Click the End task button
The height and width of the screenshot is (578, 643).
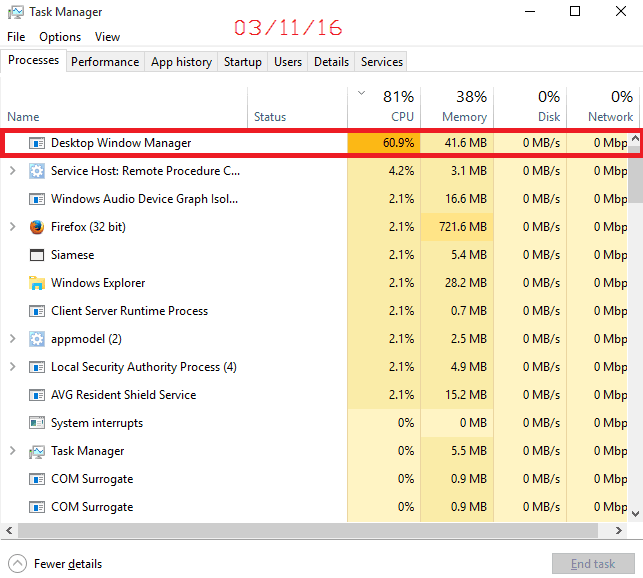coord(593,564)
